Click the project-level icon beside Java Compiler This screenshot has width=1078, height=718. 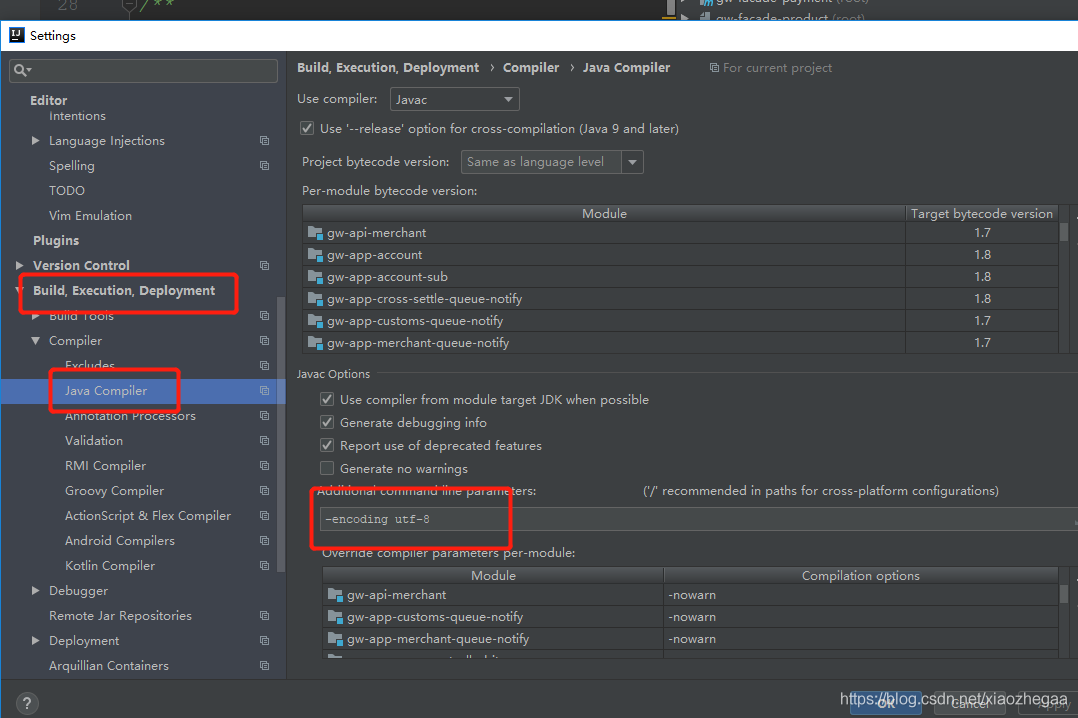264,391
